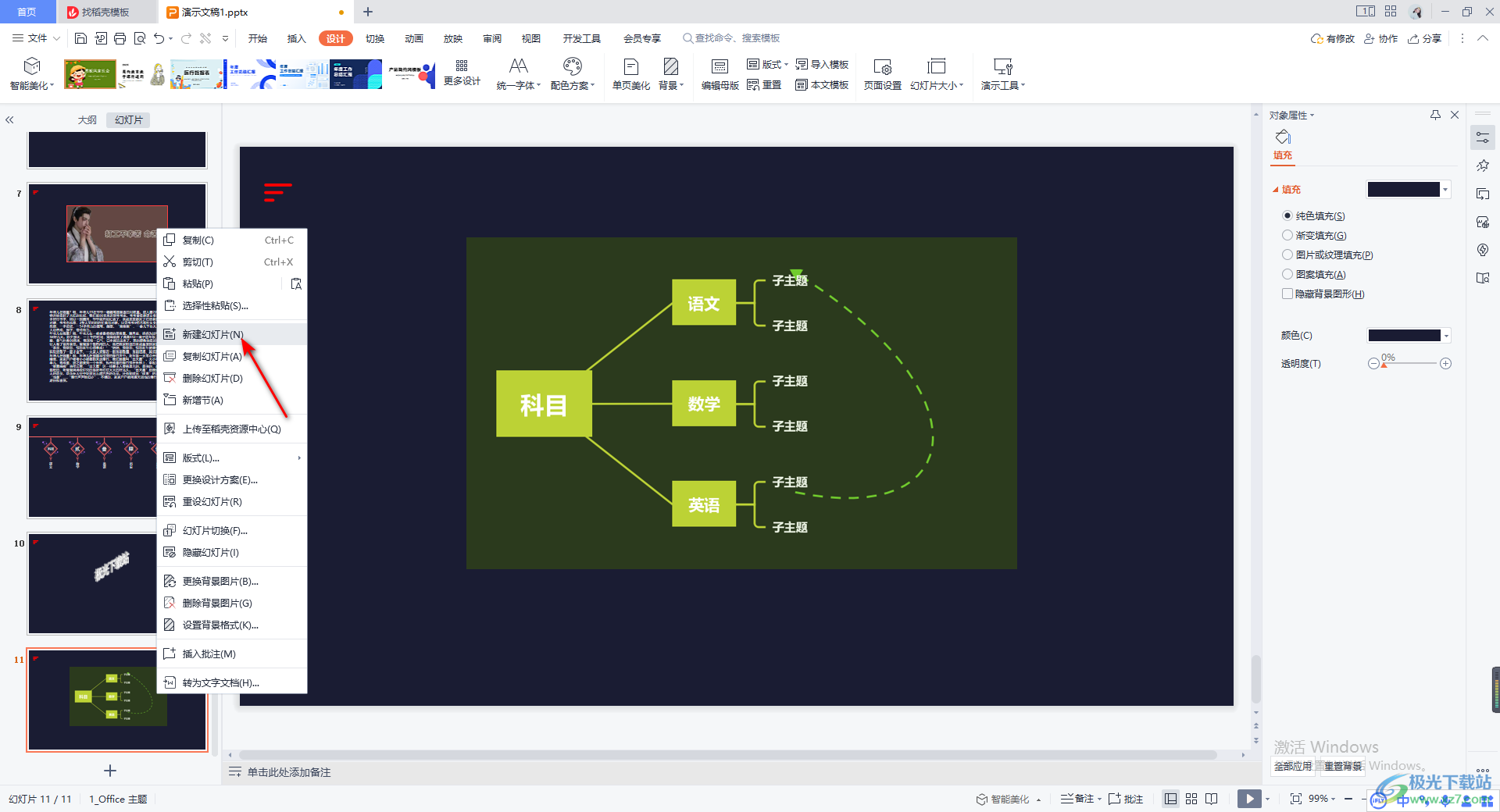The width and height of the screenshot is (1500, 812).
Task: Open zoom percentage 99% dropdown
Action: tap(1322, 799)
